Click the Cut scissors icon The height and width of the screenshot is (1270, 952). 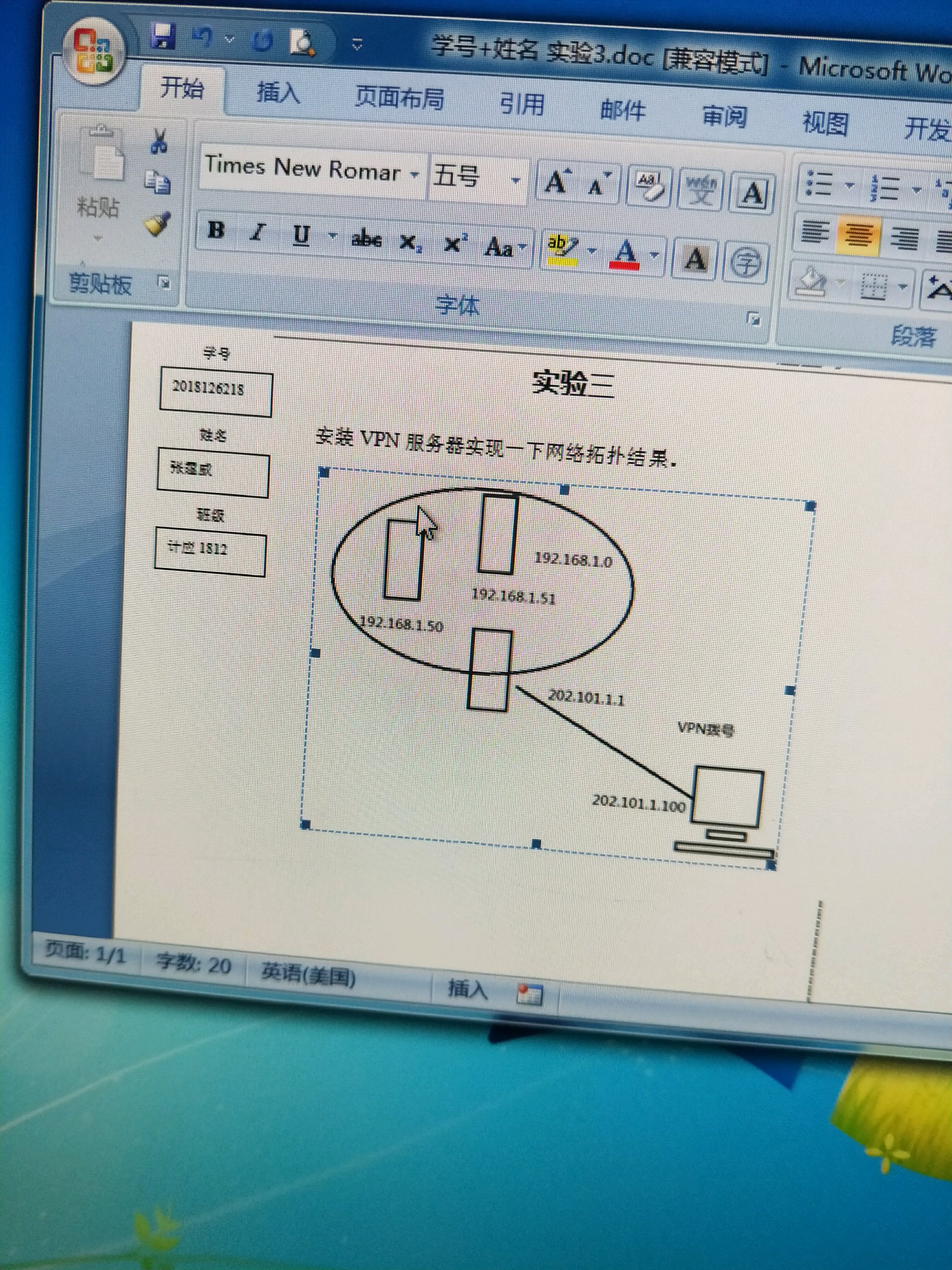(x=159, y=140)
